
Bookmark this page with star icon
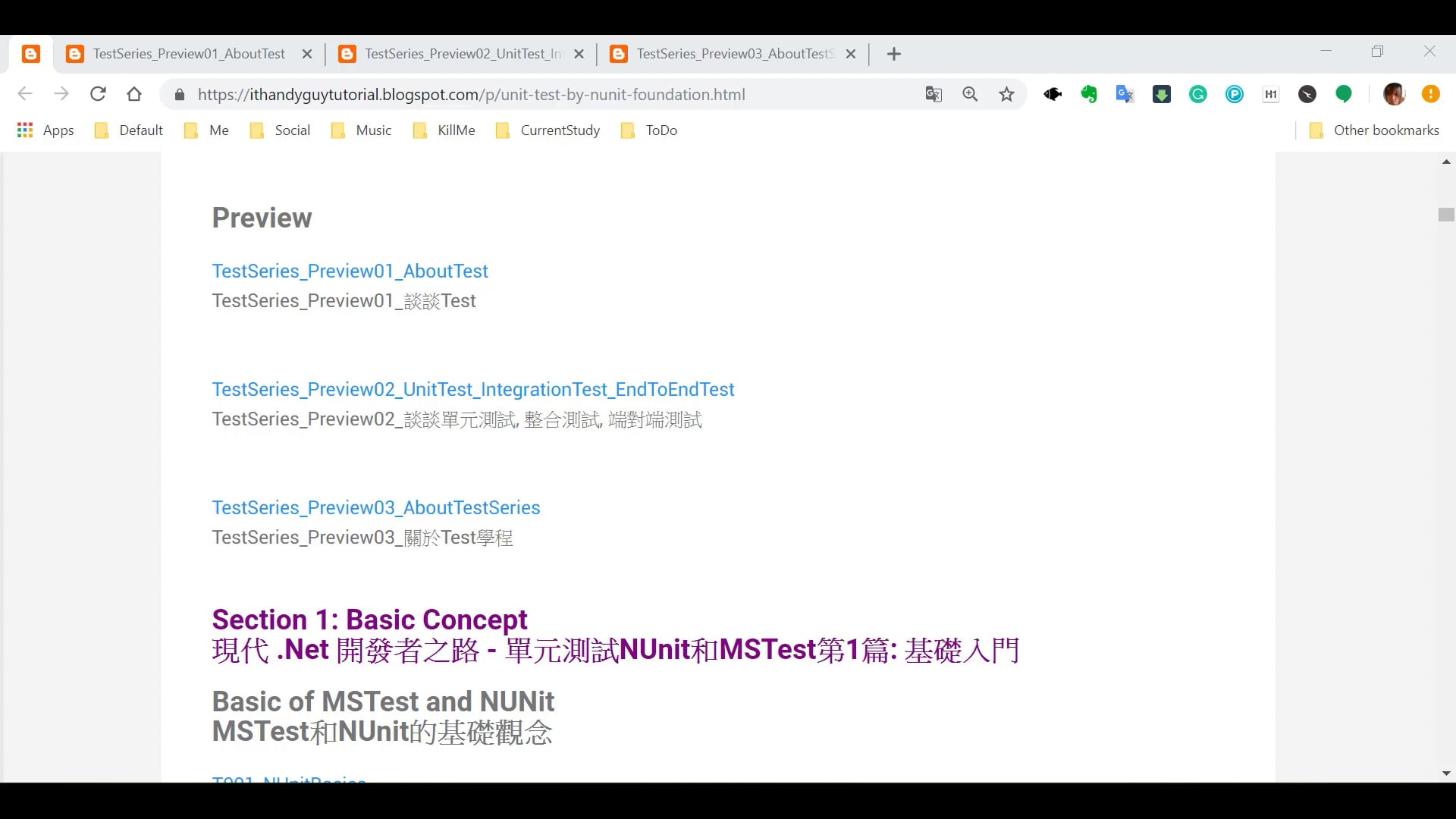pyautogui.click(x=1006, y=94)
